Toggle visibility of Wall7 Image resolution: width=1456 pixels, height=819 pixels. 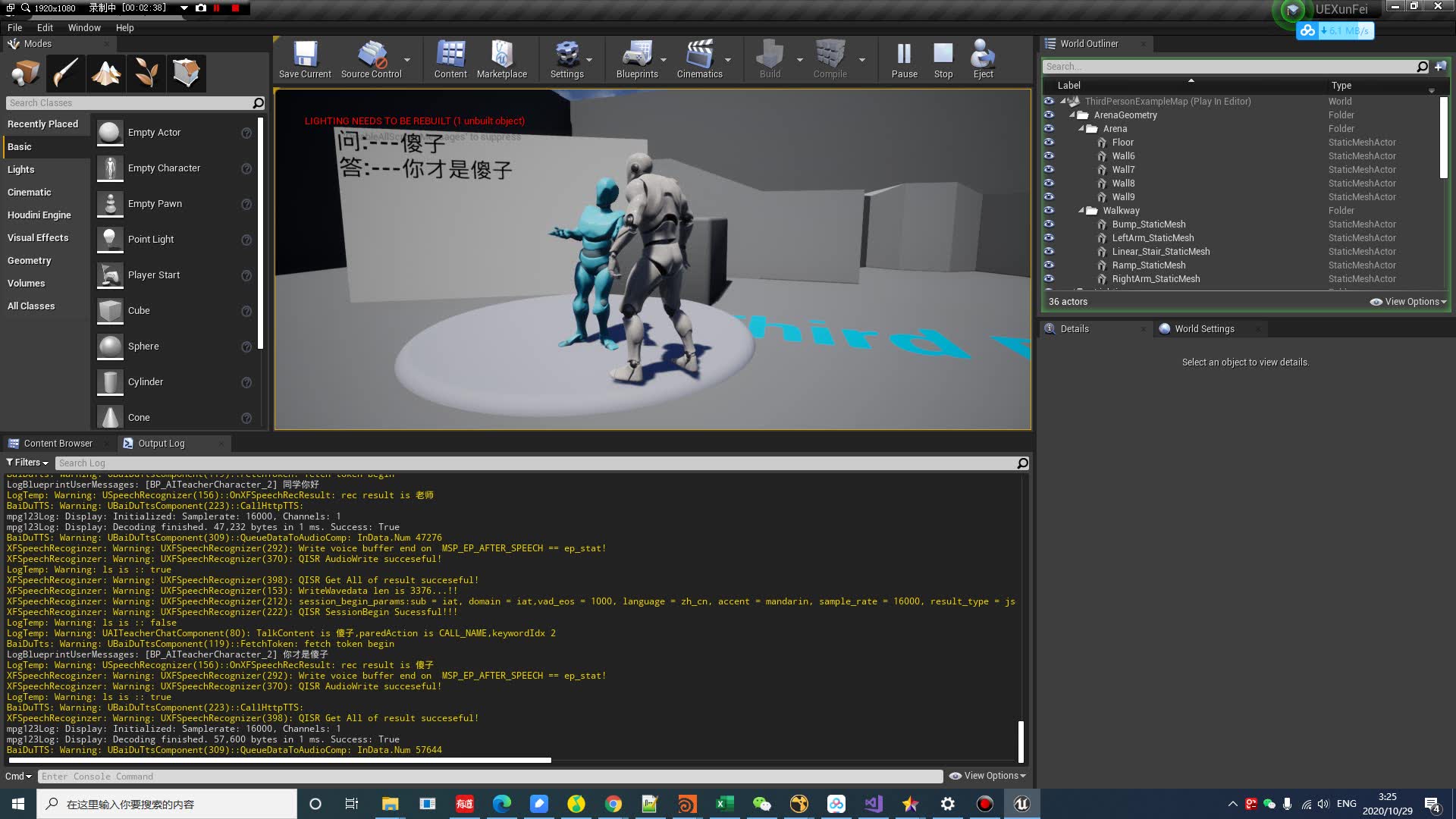click(1049, 170)
